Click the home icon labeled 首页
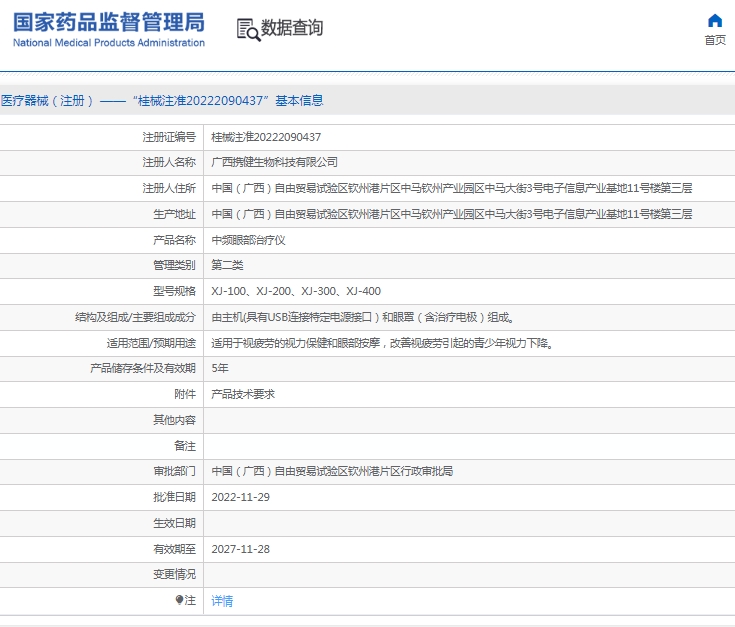The image size is (735, 627). coord(715,21)
